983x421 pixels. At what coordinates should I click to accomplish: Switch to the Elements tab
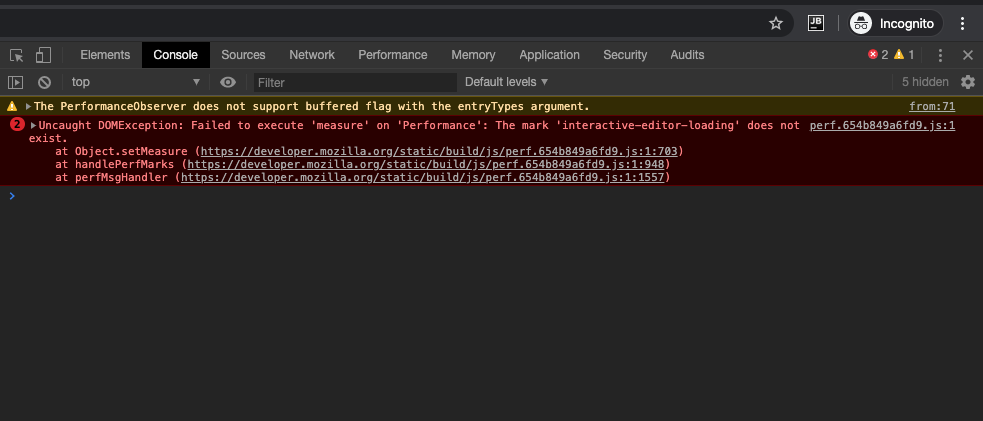pyautogui.click(x=105, y=55)
